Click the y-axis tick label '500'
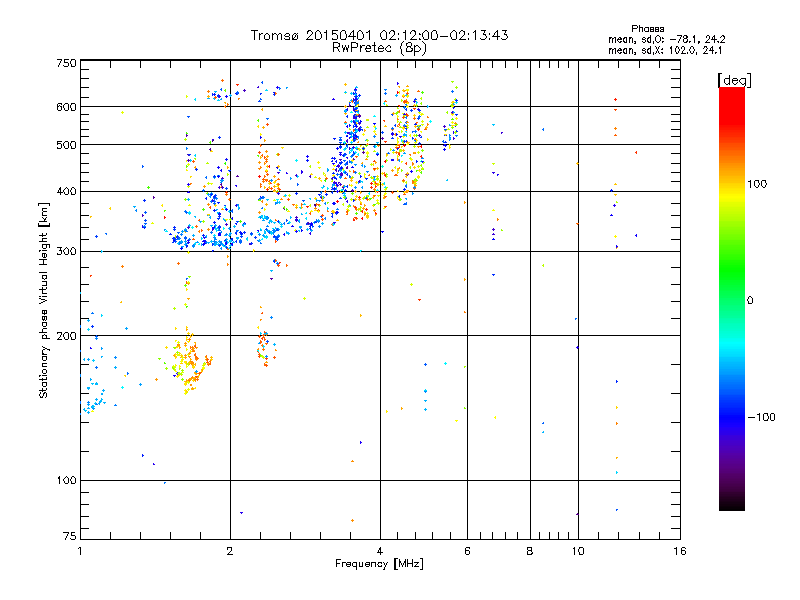Screen dimensions: 800x600 pyautogui.click(x=66, y=145)
